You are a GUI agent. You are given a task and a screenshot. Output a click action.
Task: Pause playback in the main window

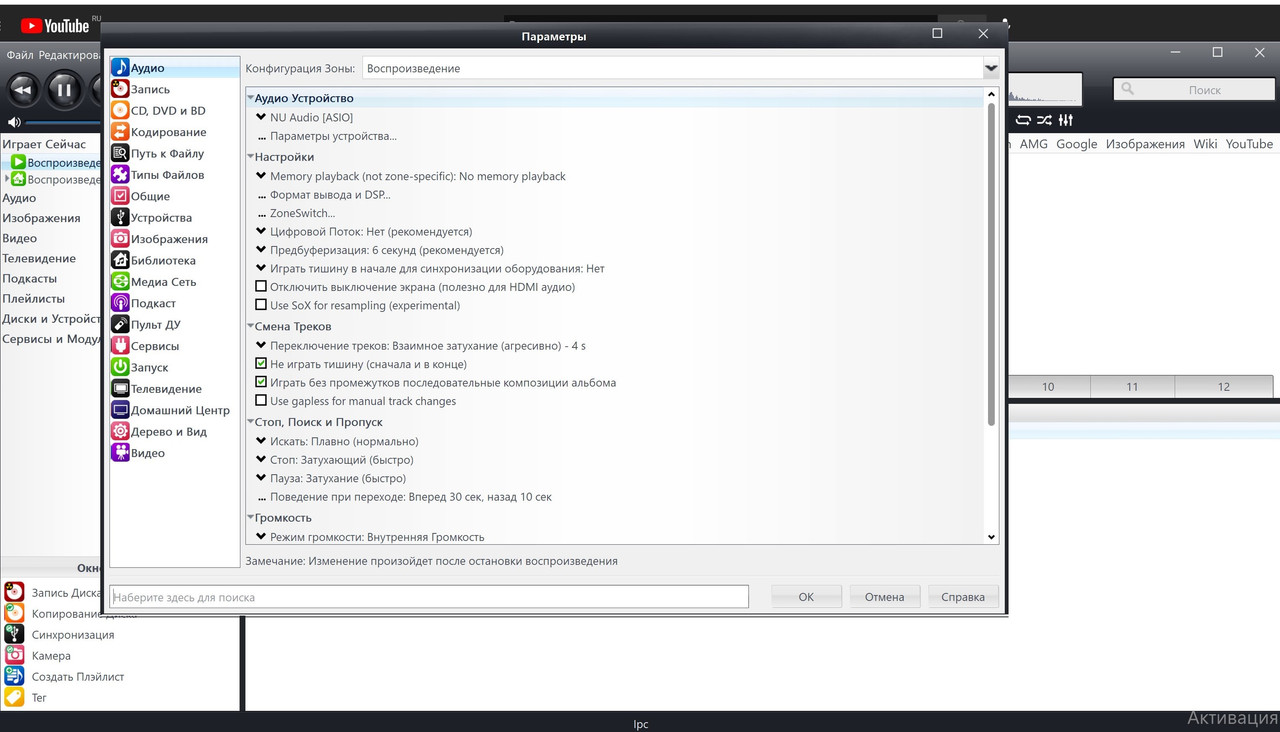click(x=64, y=90)
